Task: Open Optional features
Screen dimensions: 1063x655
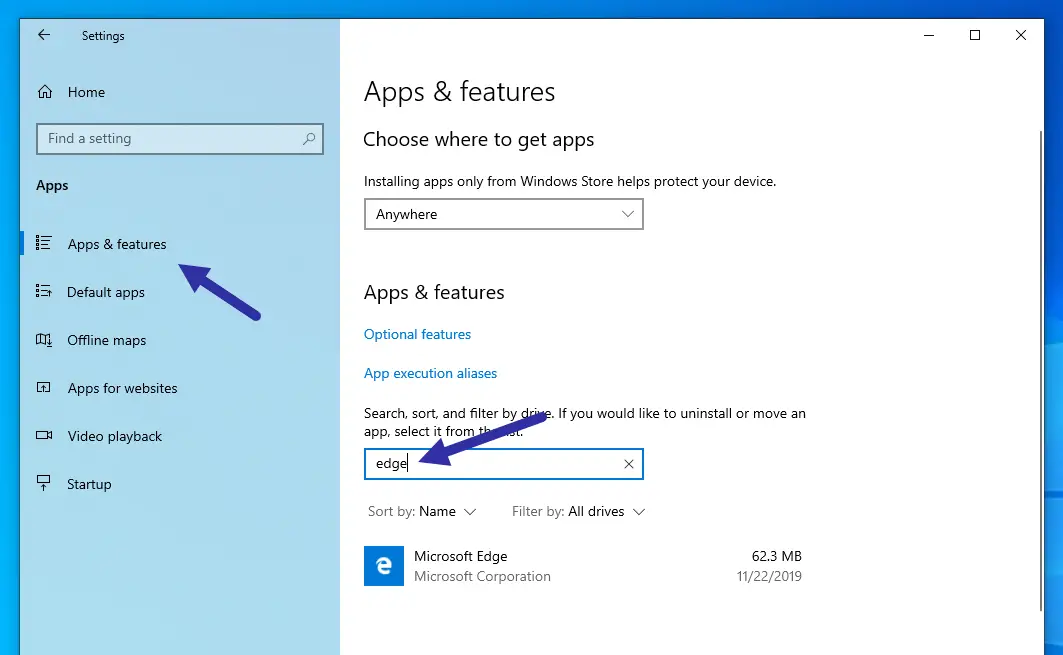Action: point(417,334)
